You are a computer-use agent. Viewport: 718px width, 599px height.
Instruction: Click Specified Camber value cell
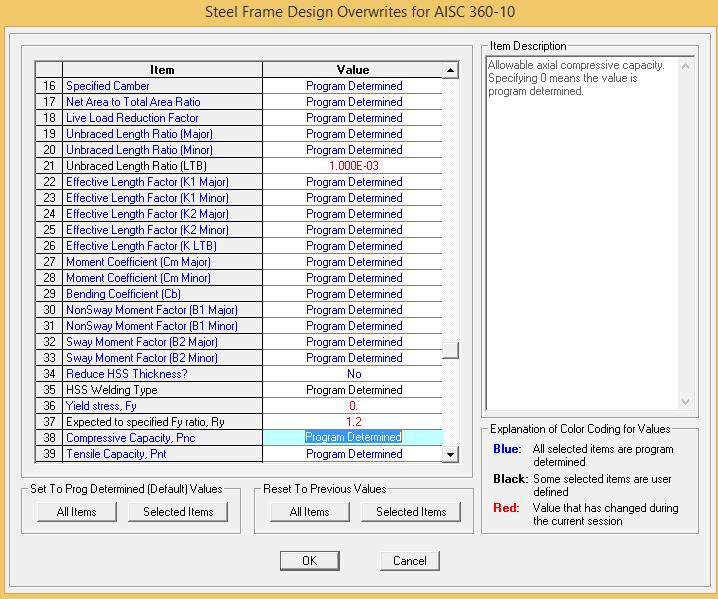(353, 86)
